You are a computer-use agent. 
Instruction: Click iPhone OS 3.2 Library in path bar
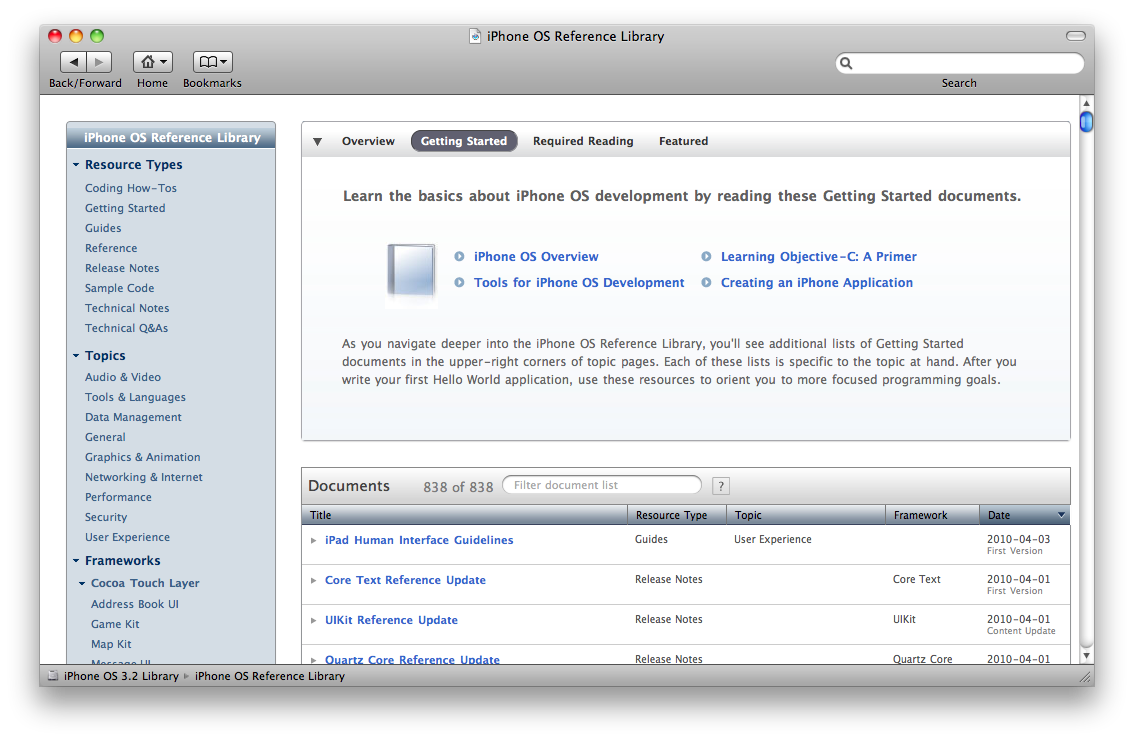point(121,676)
